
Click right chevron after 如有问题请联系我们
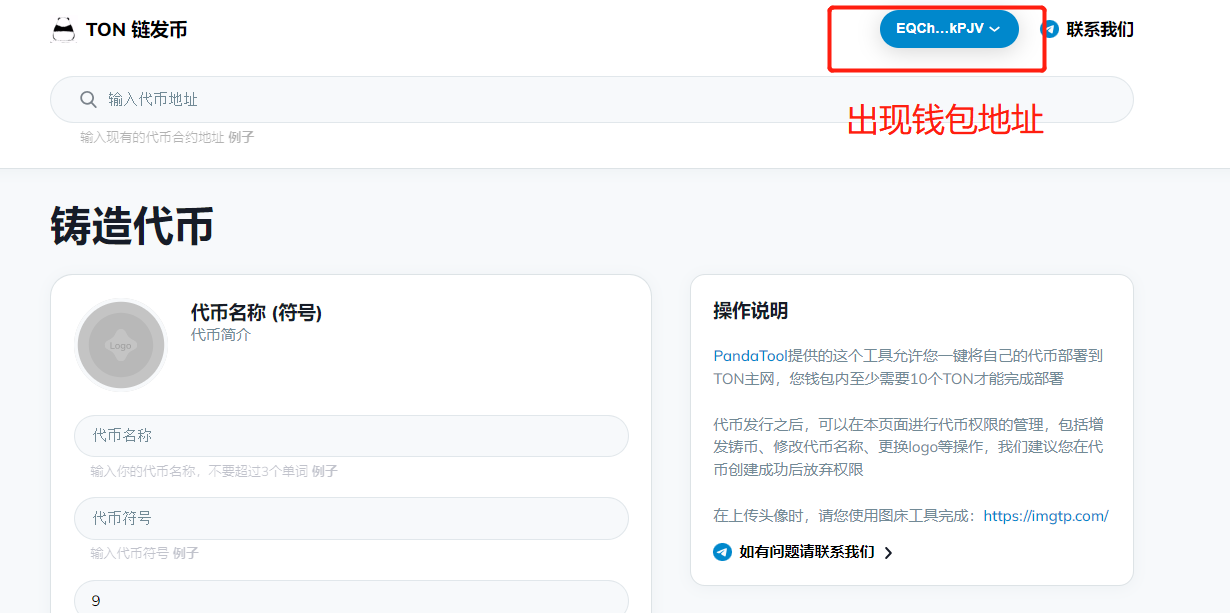point(888,553)
